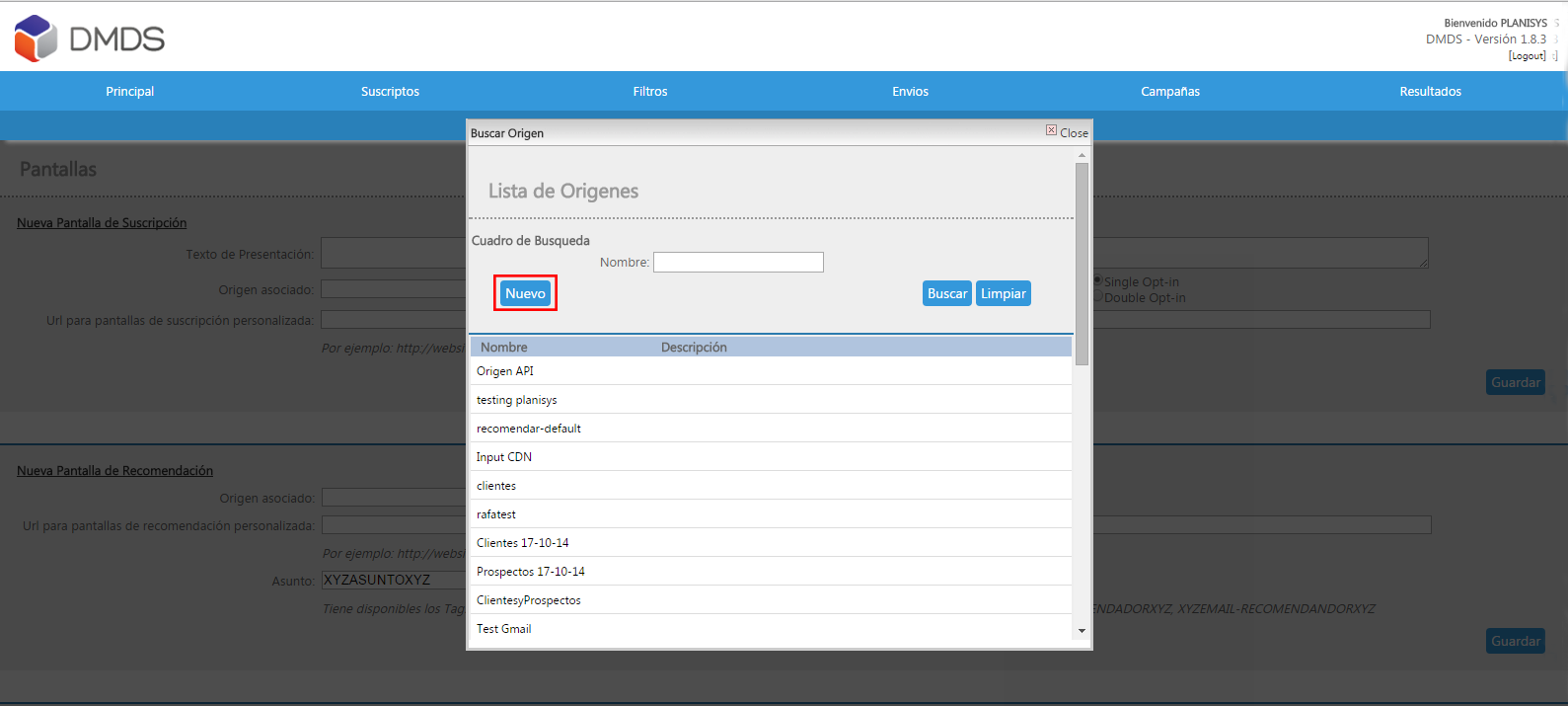Choose the Test Gmail origin row
The image size is (1568, 706).
[504, 629]
